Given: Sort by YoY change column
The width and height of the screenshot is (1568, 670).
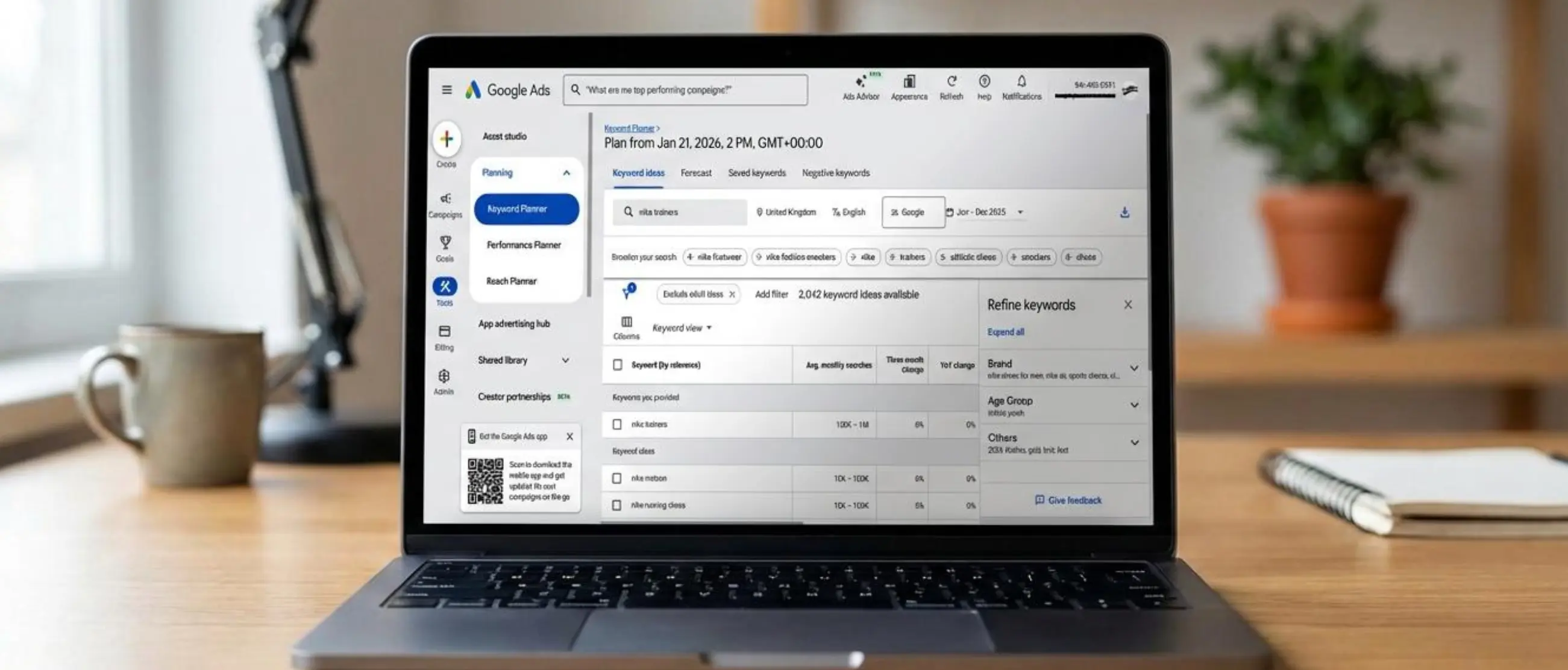Looking at the screenshot, I should [957, 365].
